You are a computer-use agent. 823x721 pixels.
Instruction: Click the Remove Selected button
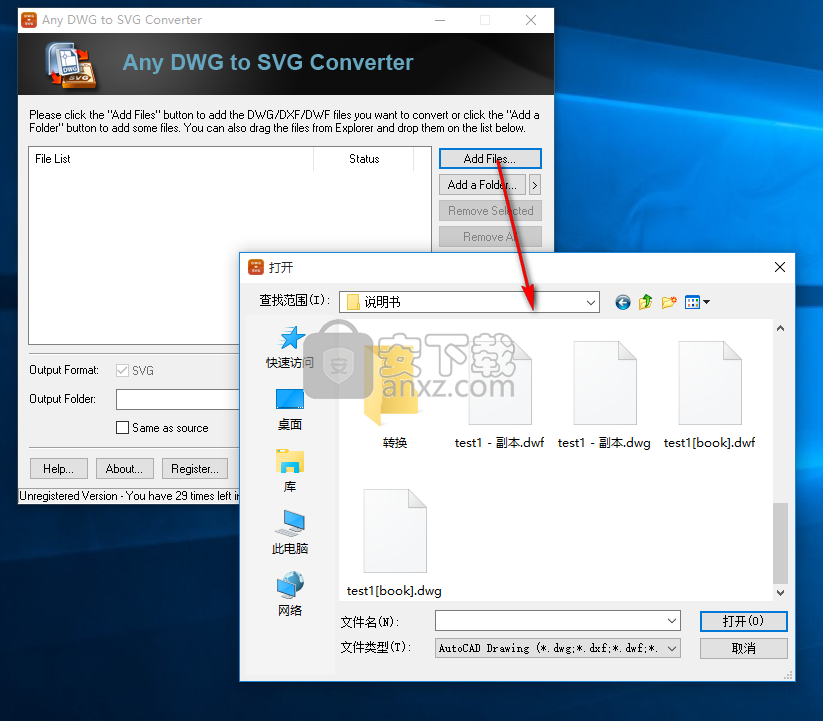pyautogui.click(x=490, y=211)
